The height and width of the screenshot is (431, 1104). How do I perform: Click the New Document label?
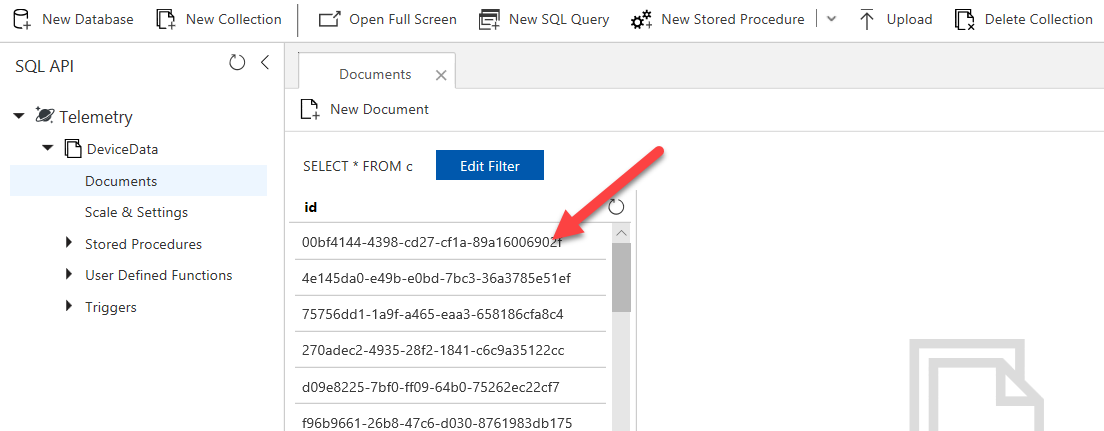pos(380,109)
